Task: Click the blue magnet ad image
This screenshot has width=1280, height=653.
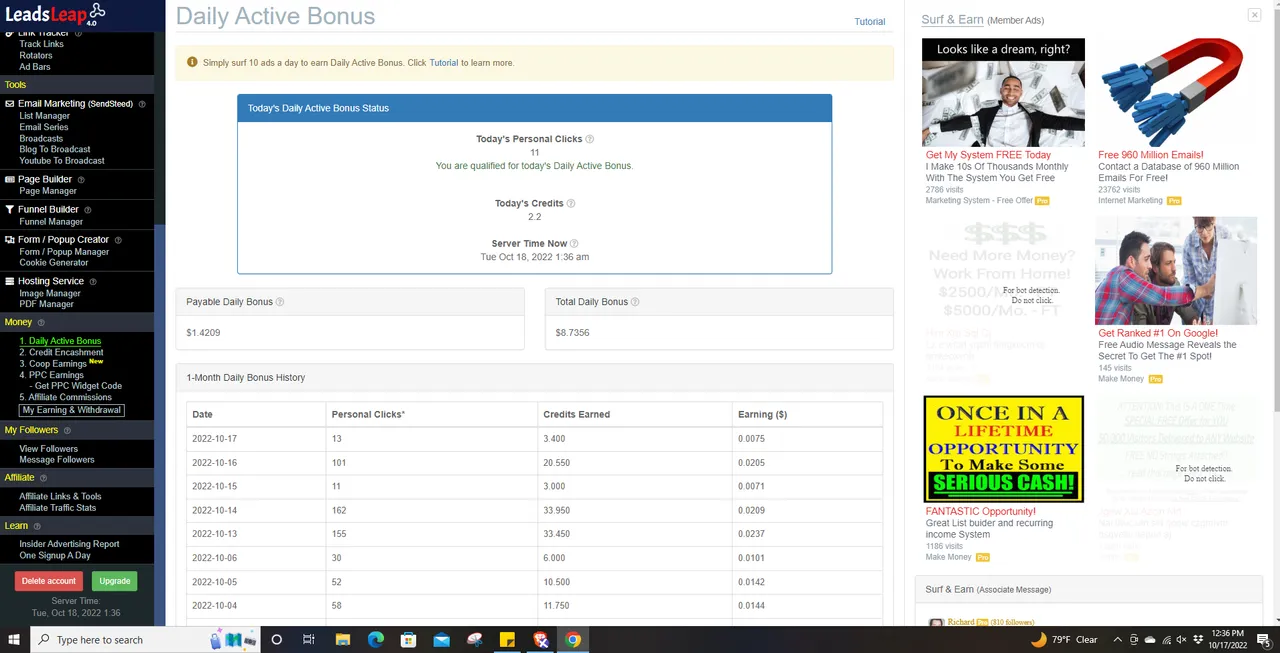Action: (x=1171, y=93)
